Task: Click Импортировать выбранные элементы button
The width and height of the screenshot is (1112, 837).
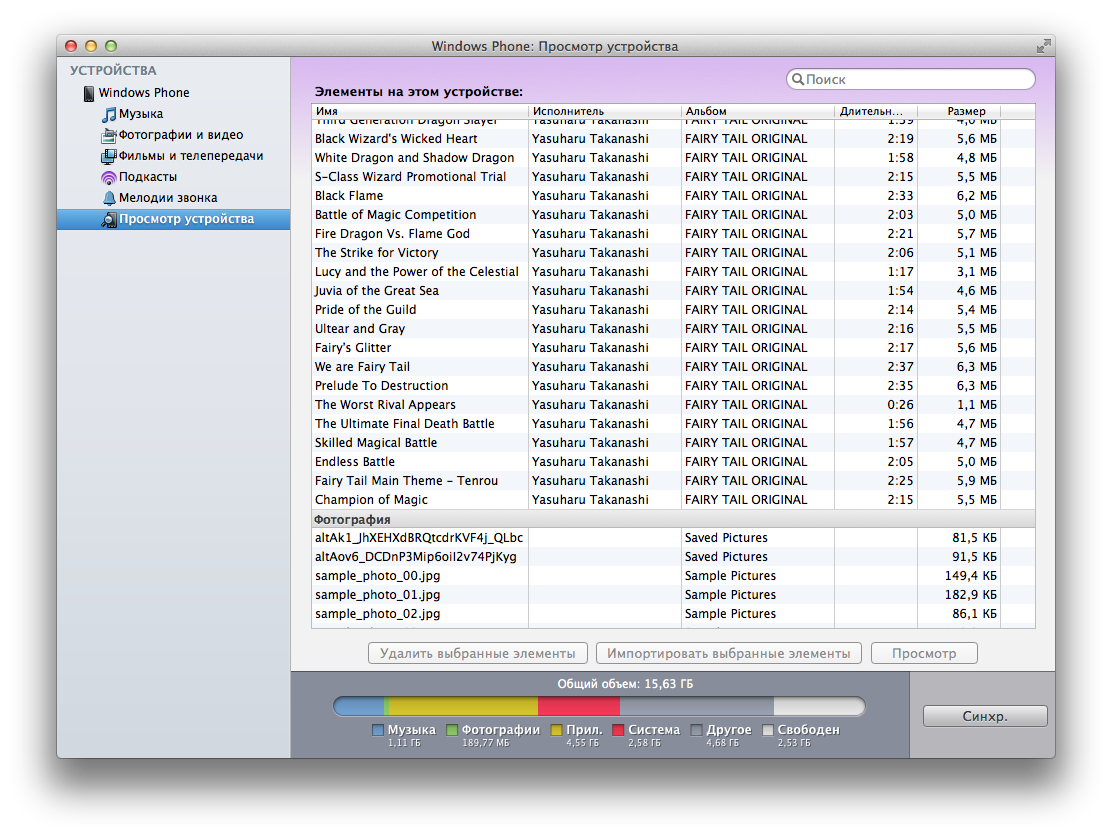Action: [x=728, y=653]
